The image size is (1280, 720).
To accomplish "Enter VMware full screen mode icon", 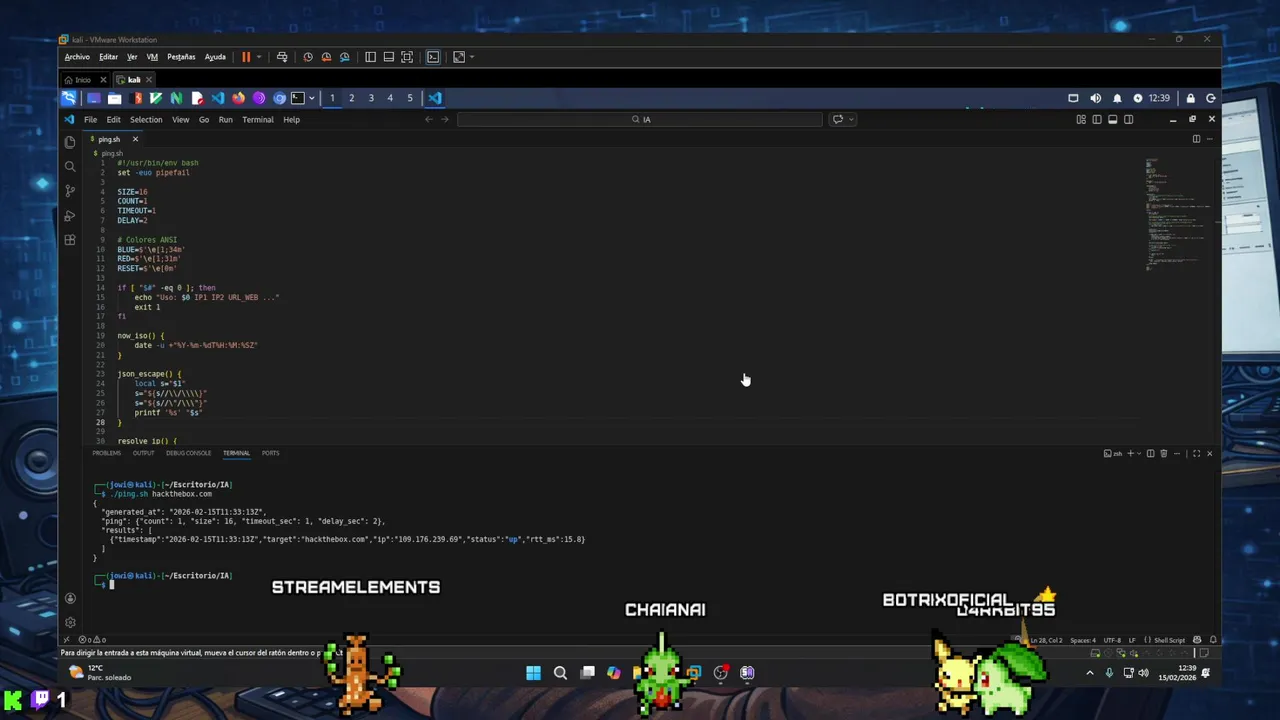I will tap(407, 57).
